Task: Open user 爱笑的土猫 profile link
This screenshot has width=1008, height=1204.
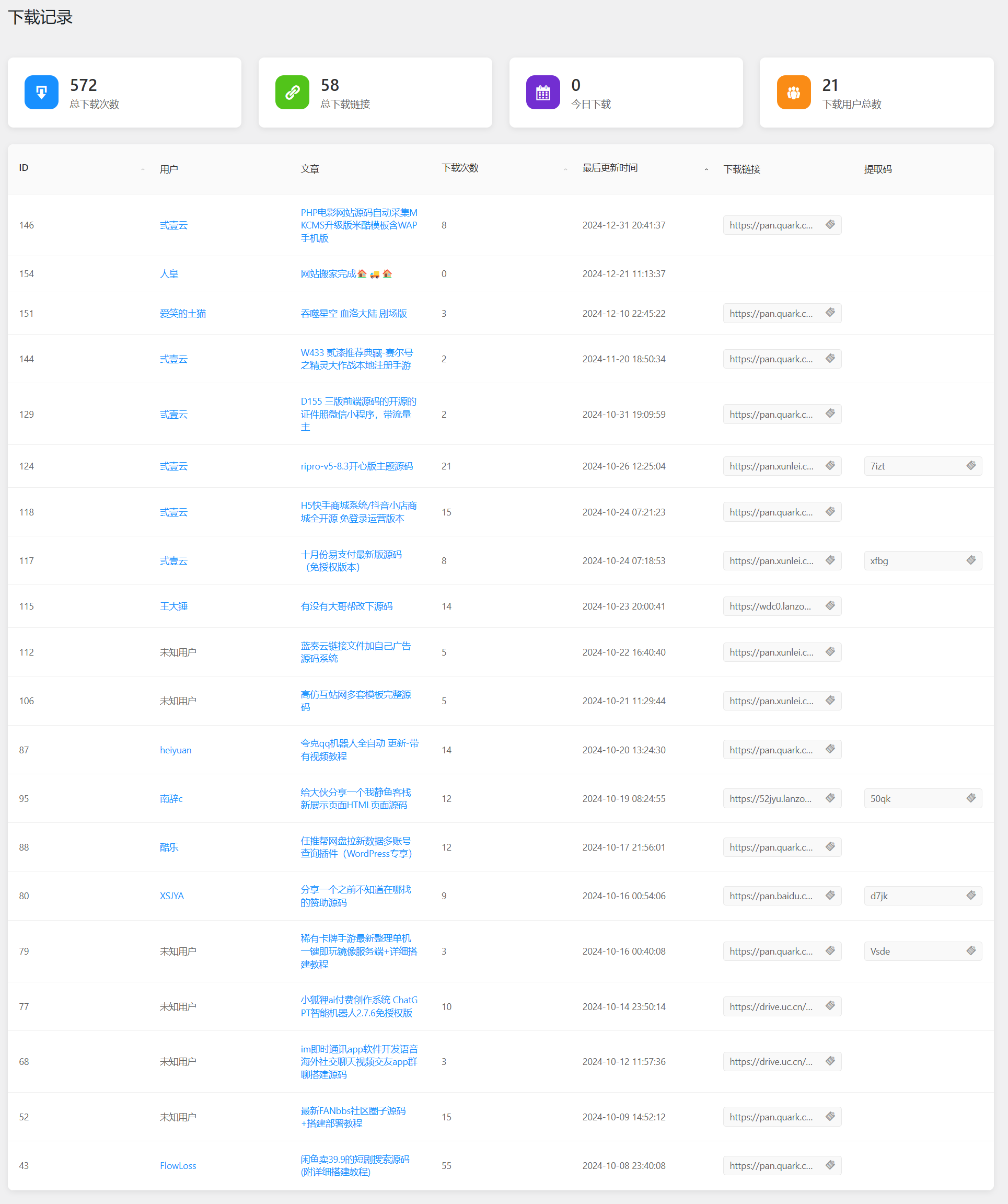Action: tap(183, 314)
